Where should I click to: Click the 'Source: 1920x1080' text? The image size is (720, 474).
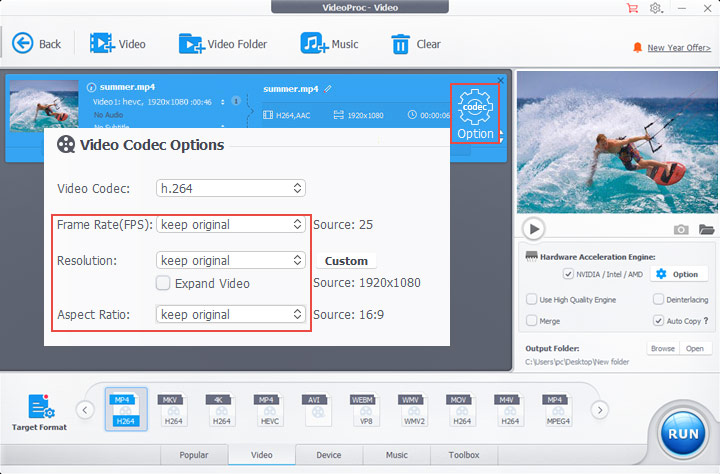367,282
